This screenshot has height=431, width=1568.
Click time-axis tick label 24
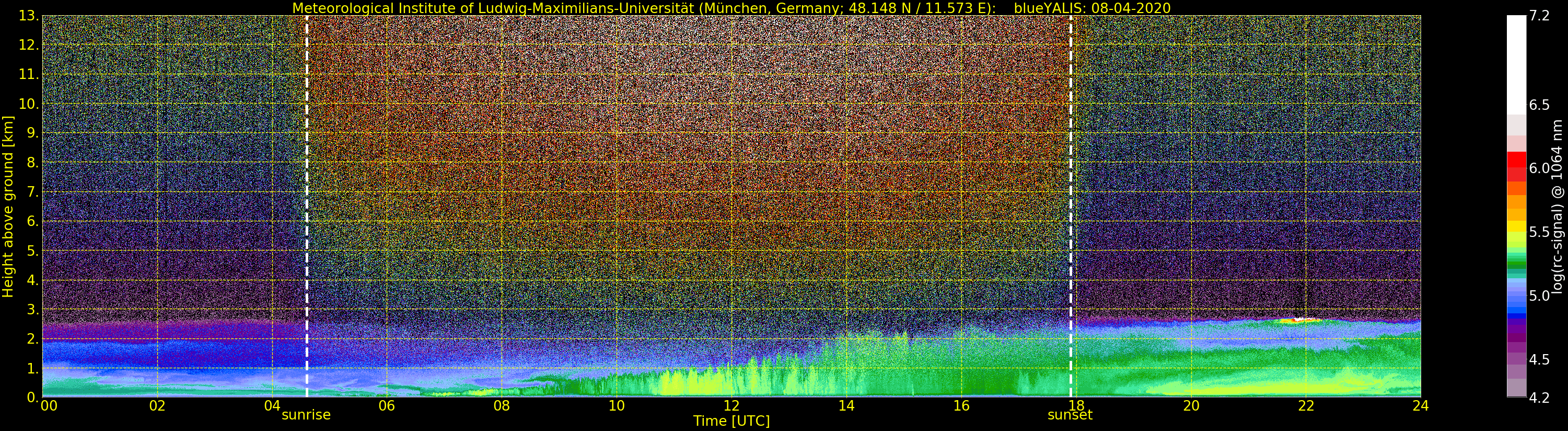(x=1420, y=406)
